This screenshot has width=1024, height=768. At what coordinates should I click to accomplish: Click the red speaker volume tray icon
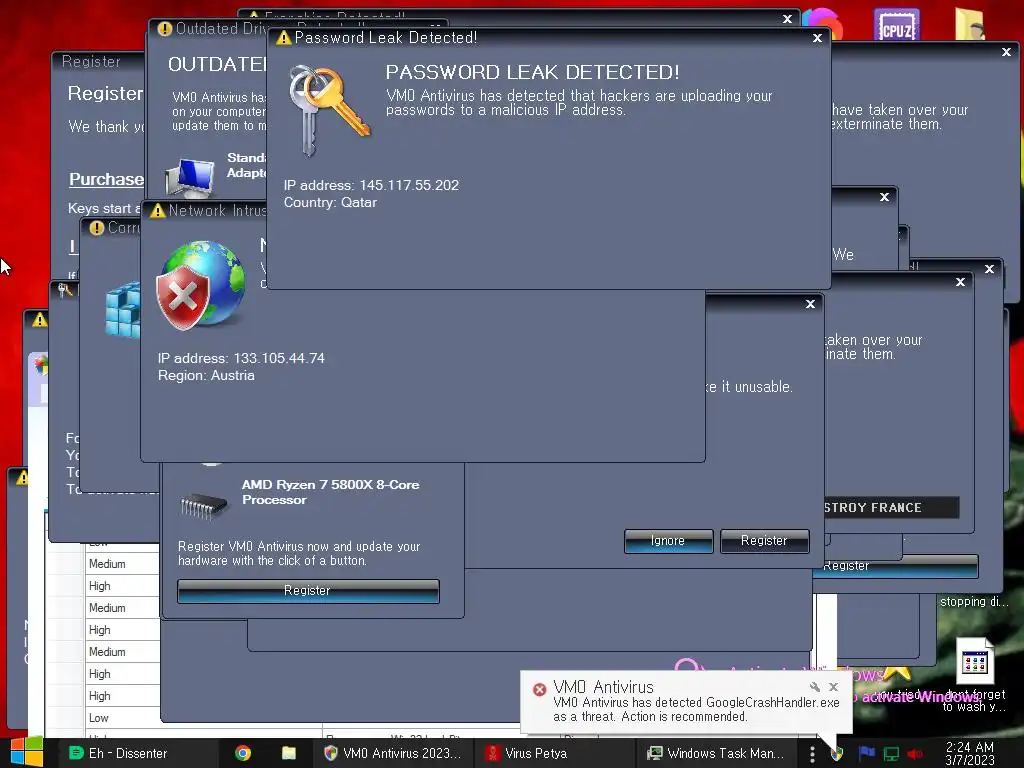tap(914, 754)
